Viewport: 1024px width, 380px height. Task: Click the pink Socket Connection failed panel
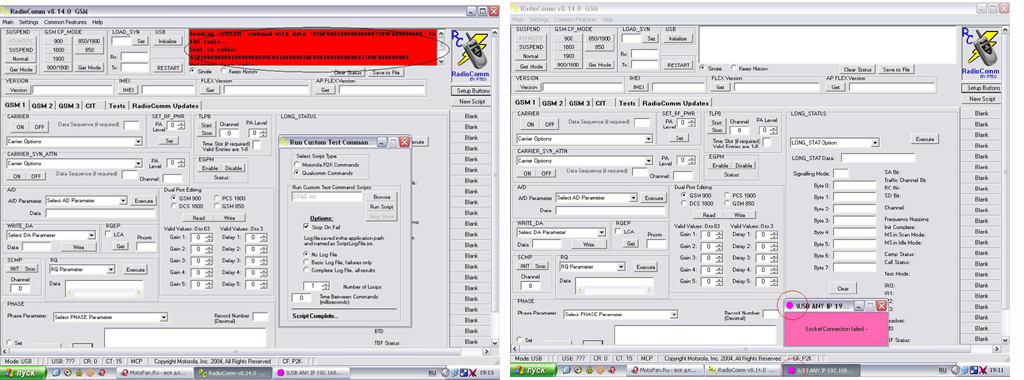click(835, 329)
